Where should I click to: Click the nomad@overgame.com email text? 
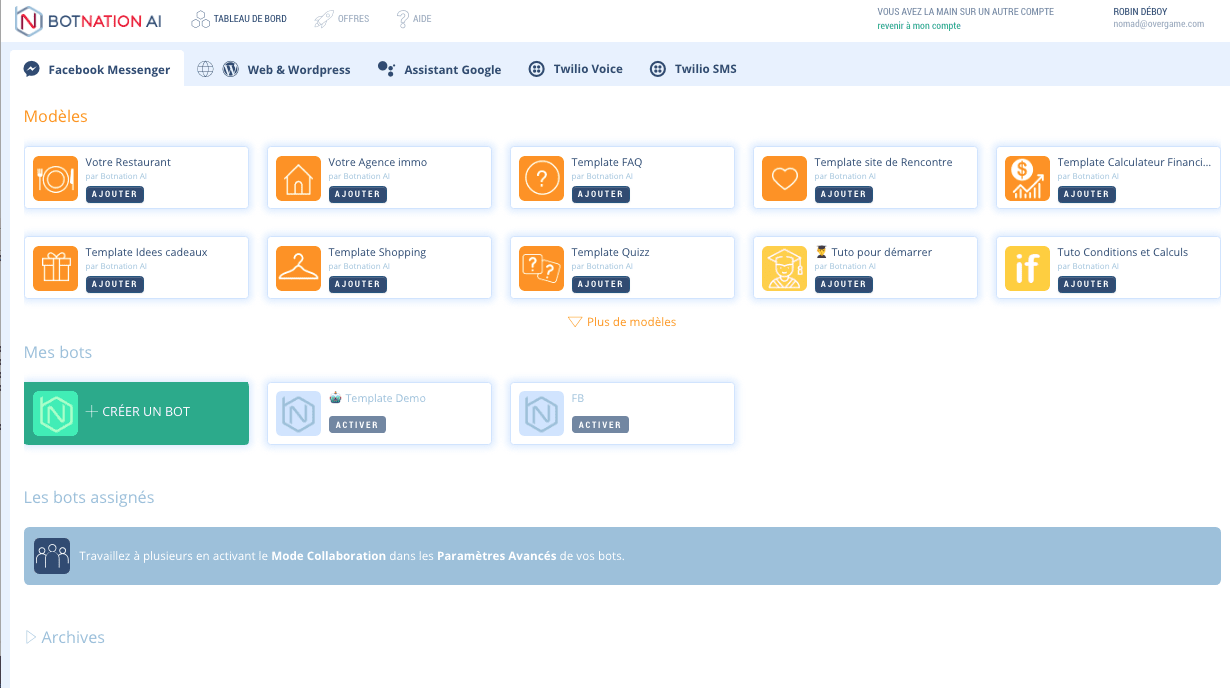click(1158, 24)
